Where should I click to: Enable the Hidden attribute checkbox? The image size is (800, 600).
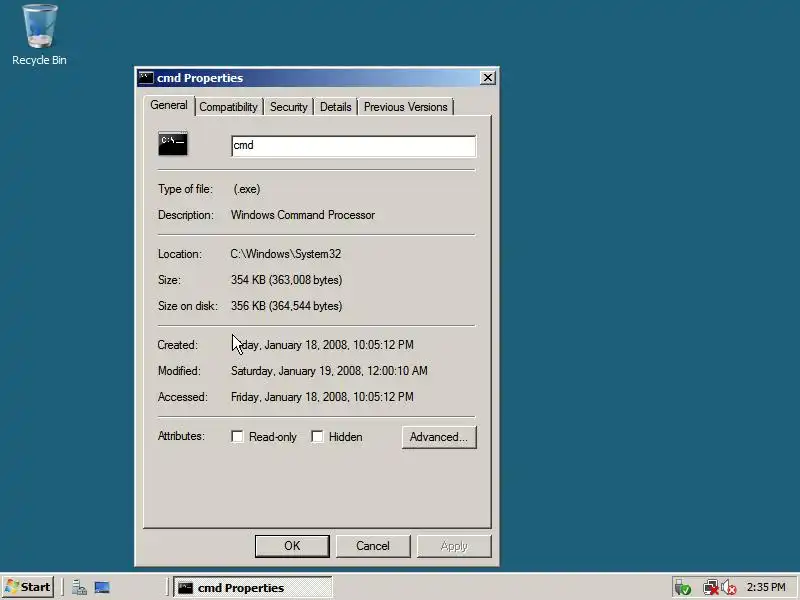click(x=317, y=437)
